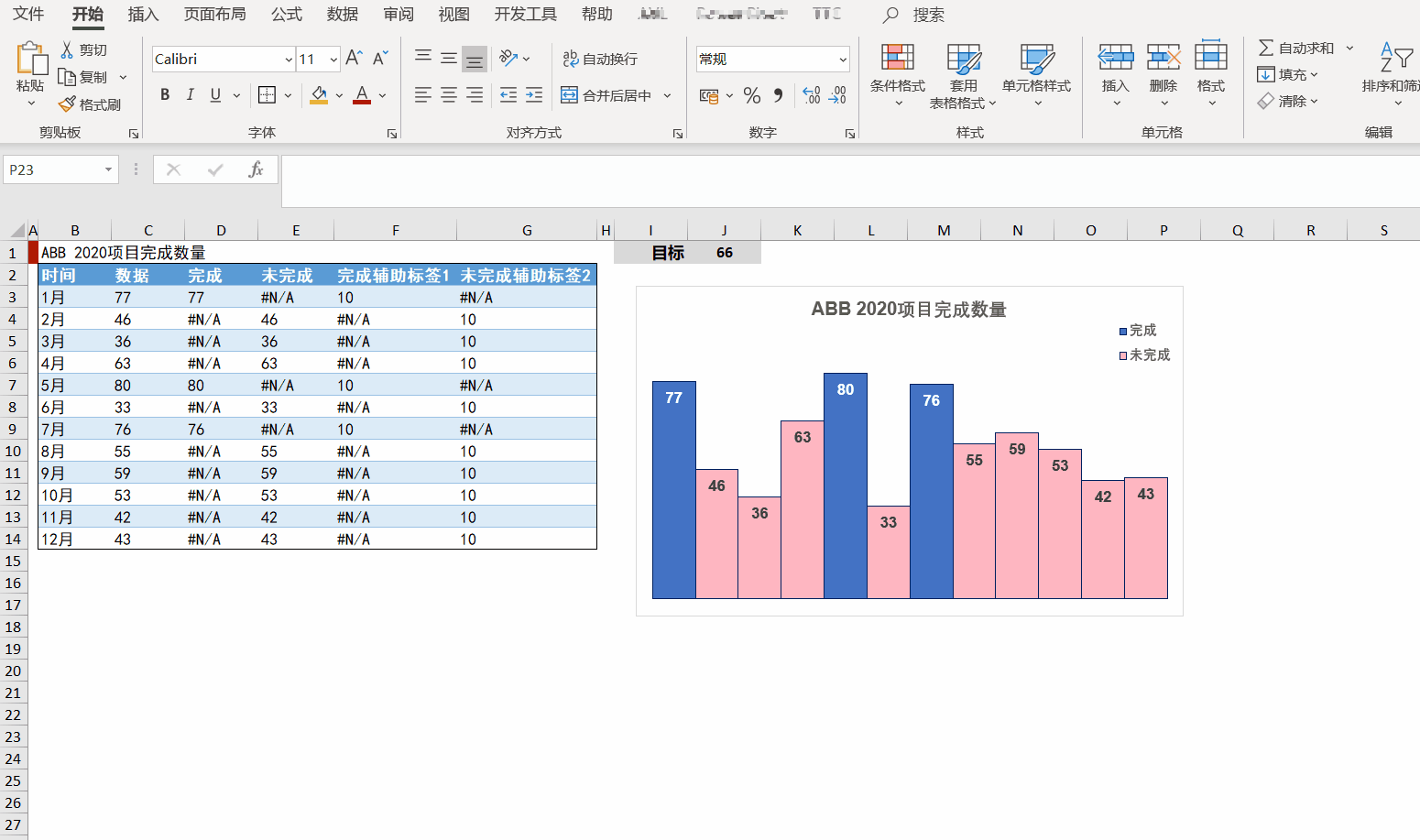This screenshot has height=840, width=1420.
Task: Open the File (文件) tab
Action: [x=28, y=14]
